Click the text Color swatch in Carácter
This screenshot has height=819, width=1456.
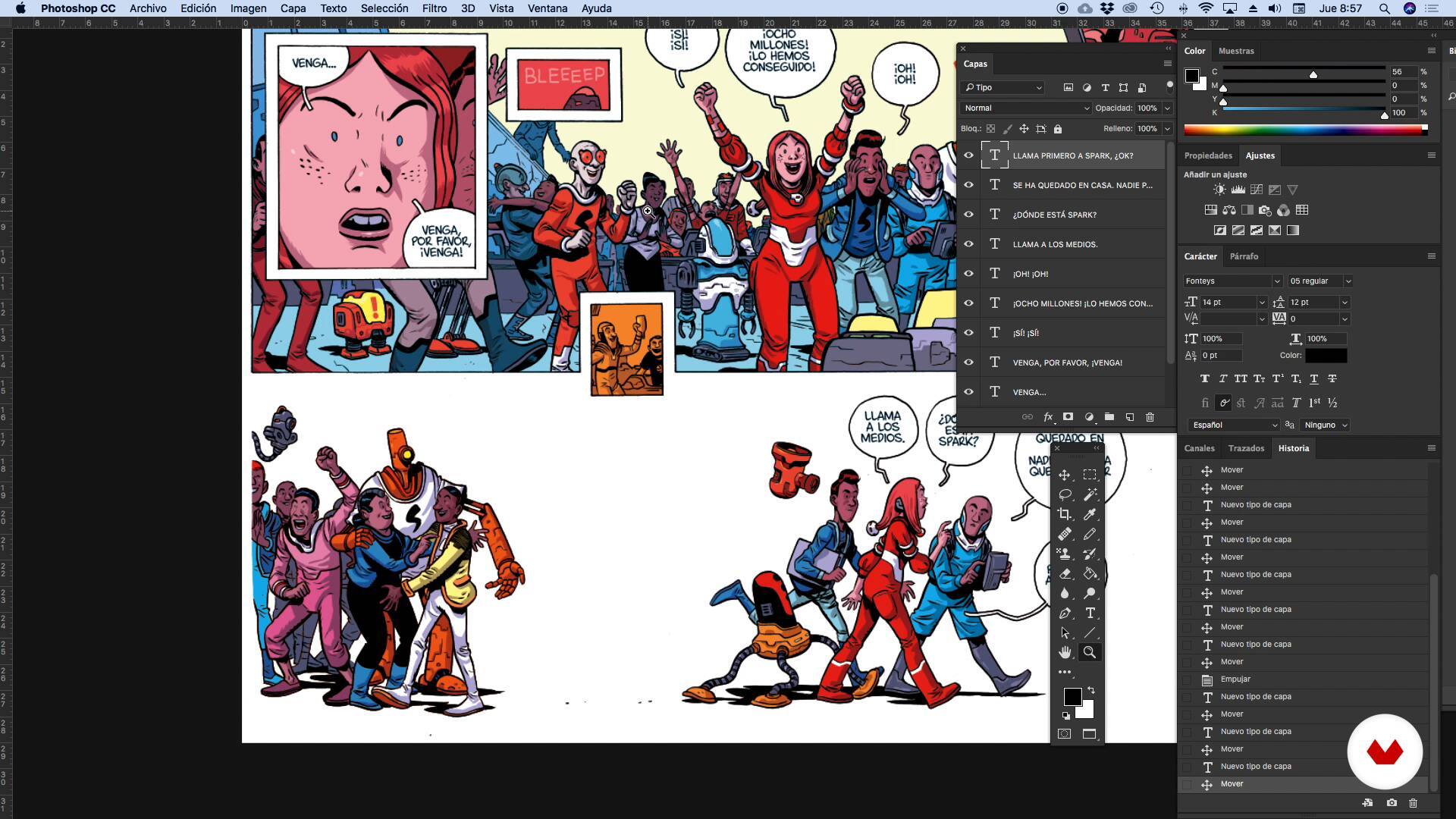pyautogui.click(x=1326, y=356)
